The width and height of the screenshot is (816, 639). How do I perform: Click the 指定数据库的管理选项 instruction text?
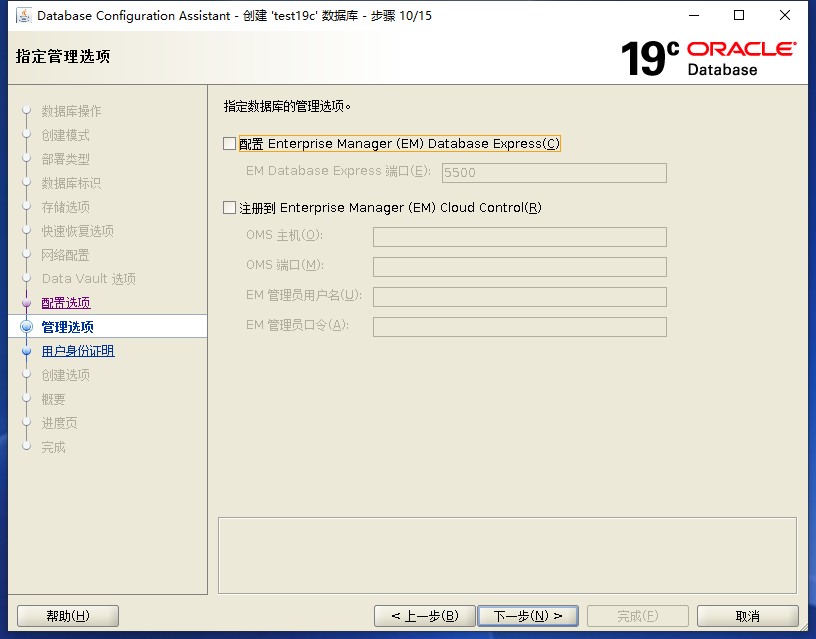[x=287, y=107]
